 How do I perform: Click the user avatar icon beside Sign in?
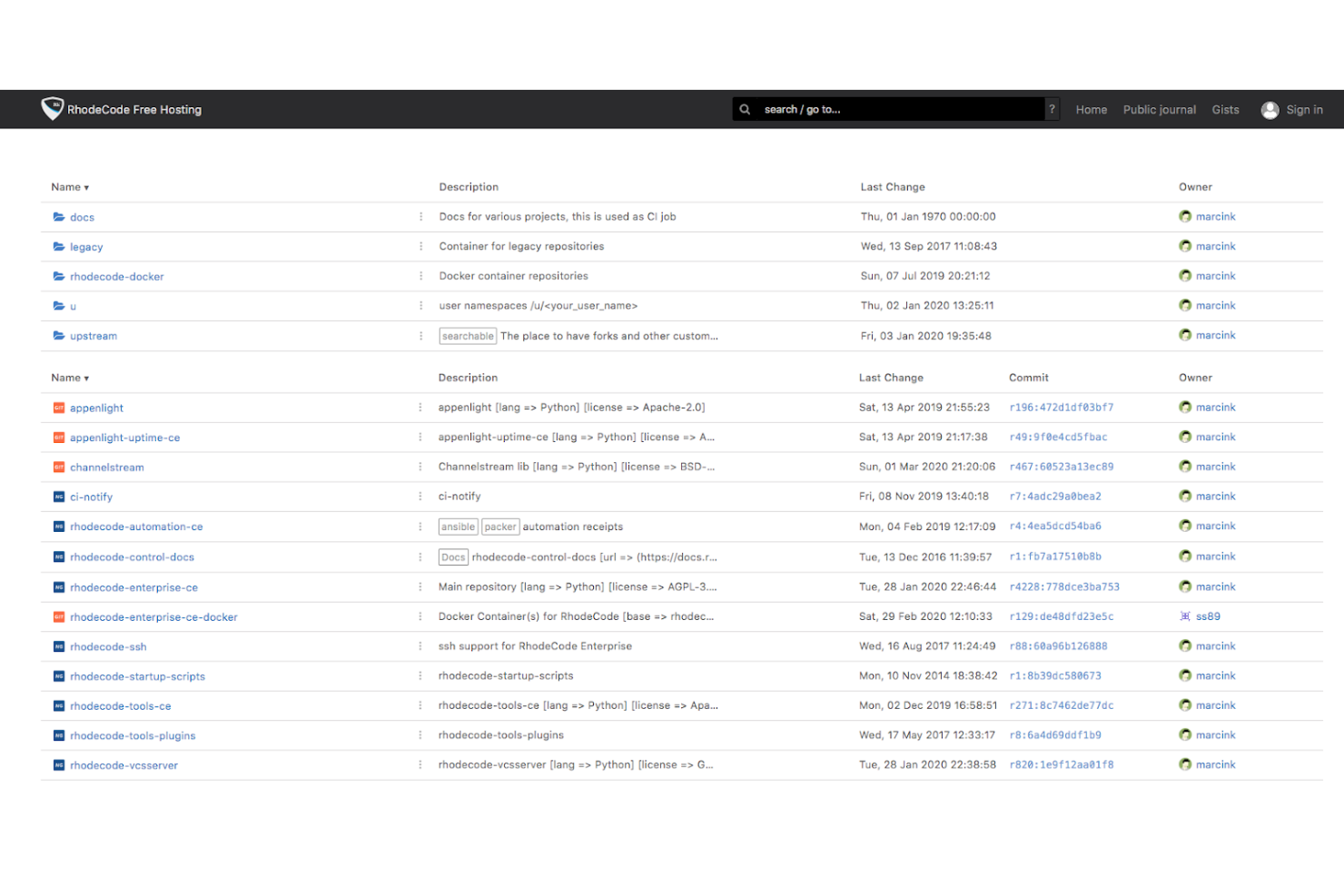point(1270,109)
